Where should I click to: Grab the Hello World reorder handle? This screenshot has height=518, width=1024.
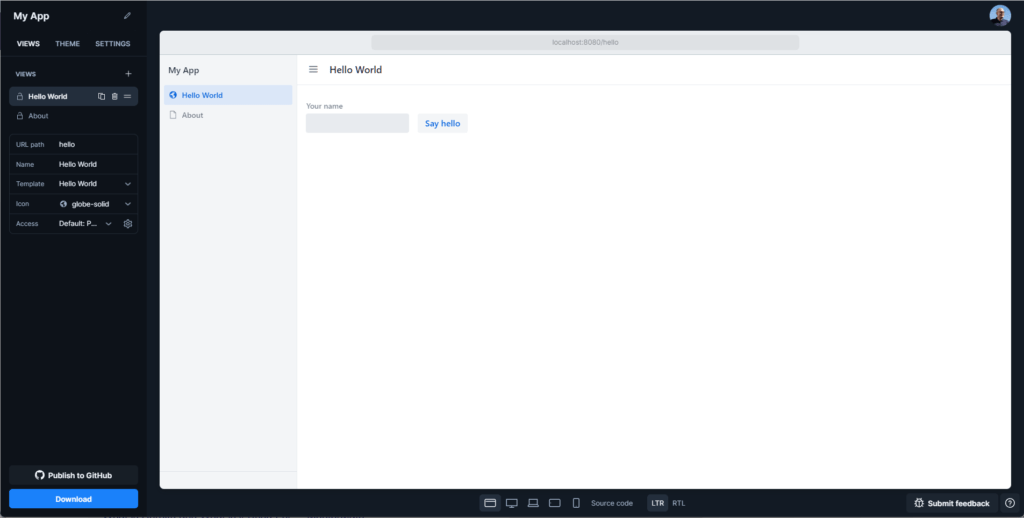coord(127,96)
